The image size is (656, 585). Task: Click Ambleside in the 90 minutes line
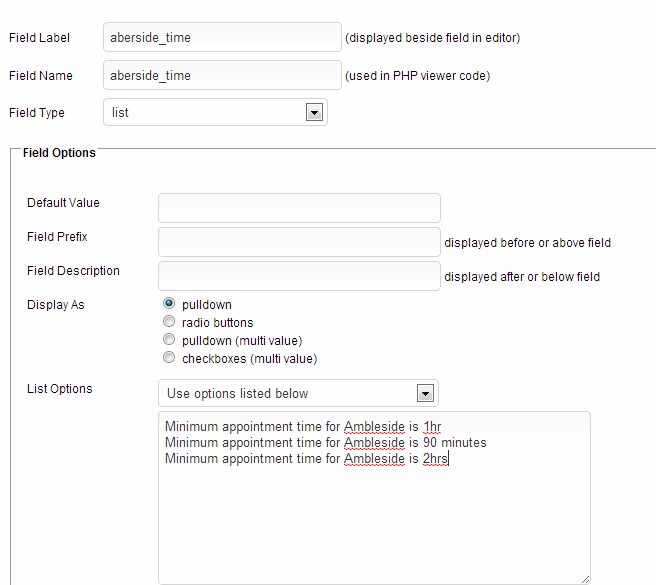(x=374, y=443)
